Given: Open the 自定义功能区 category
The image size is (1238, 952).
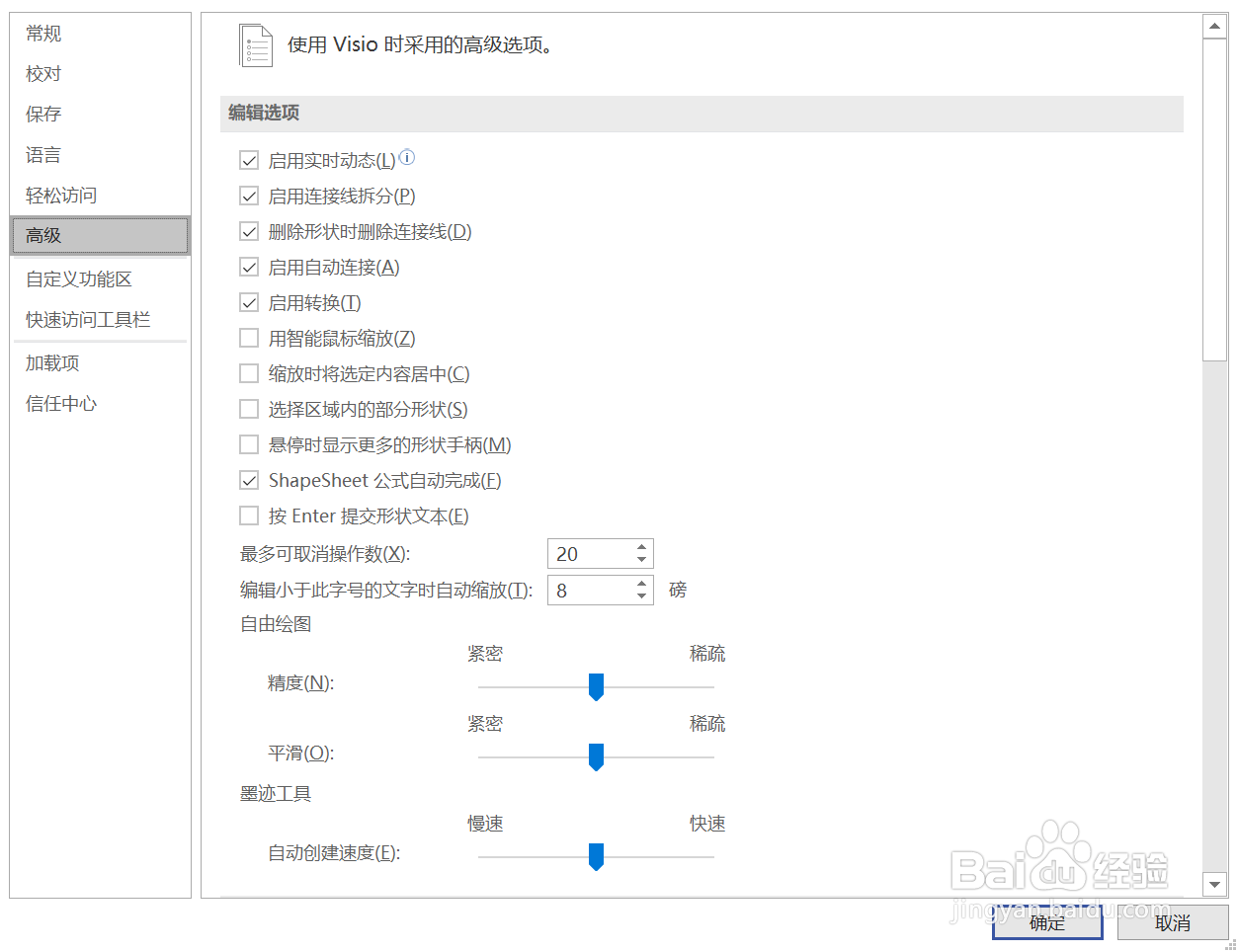Looking at the screenshot, I should [x=100, y=279].
